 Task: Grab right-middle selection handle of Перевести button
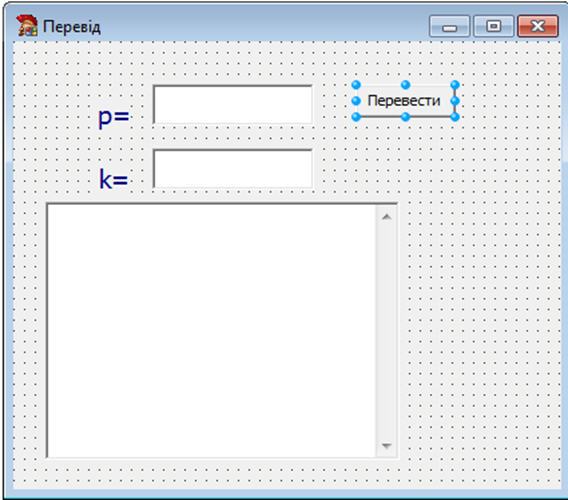click(x=455, y=101)
